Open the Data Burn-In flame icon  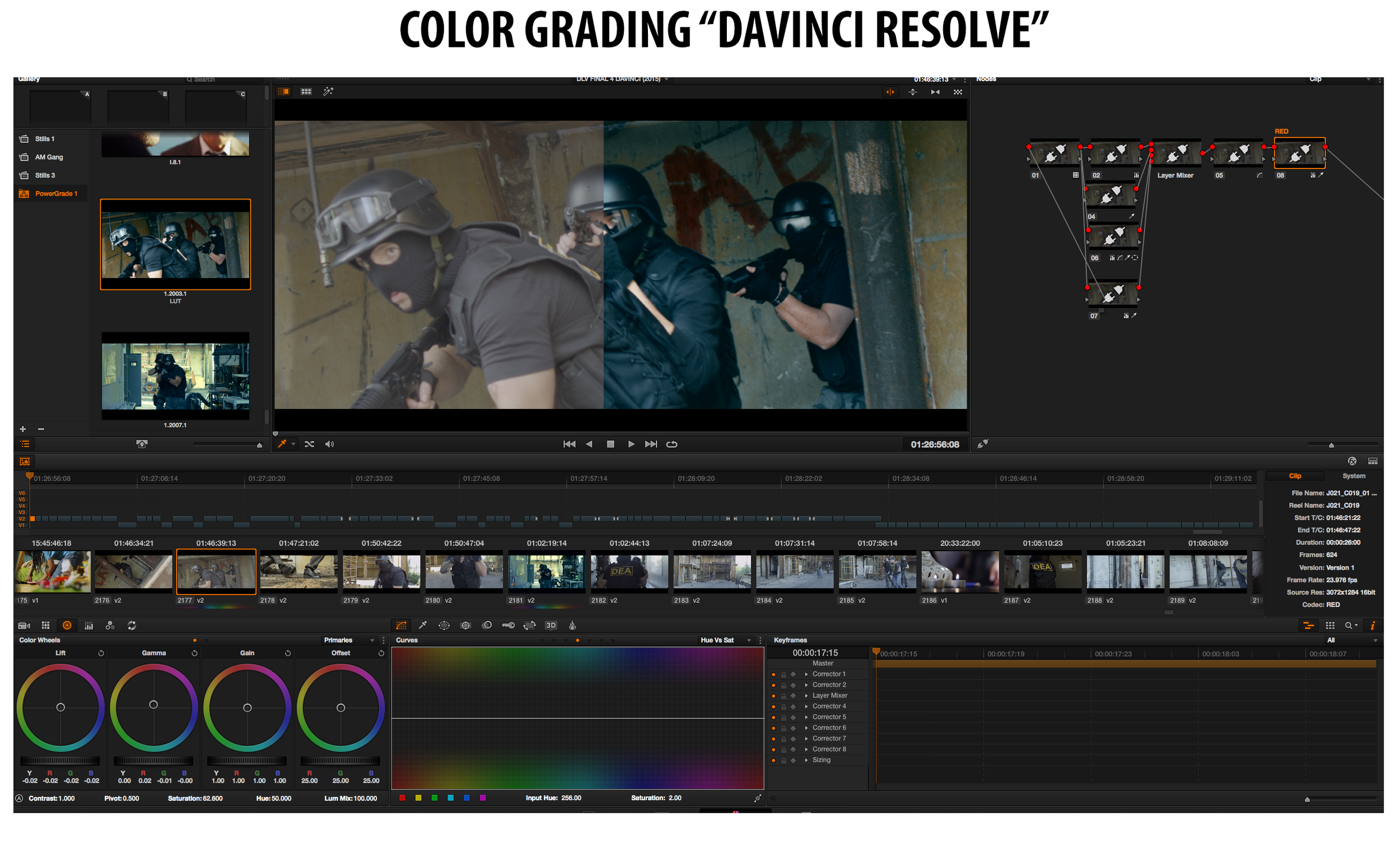pos(573,626)
